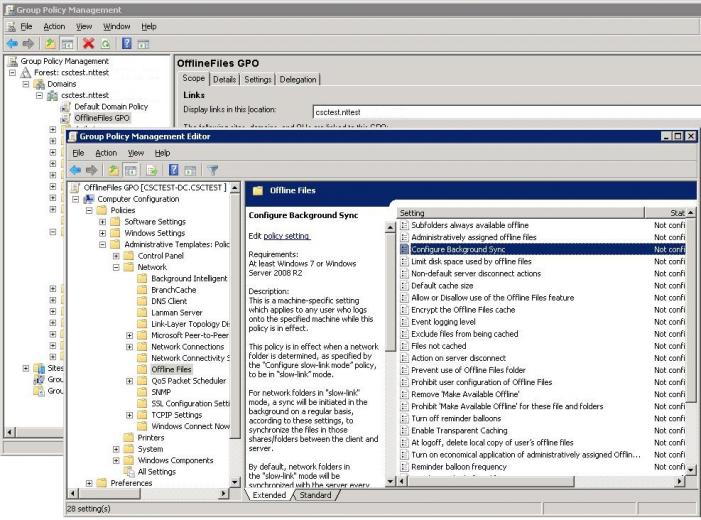The image size is (701, 520).
Task: Open the Editor's Help menu
Action: [162, 153]
